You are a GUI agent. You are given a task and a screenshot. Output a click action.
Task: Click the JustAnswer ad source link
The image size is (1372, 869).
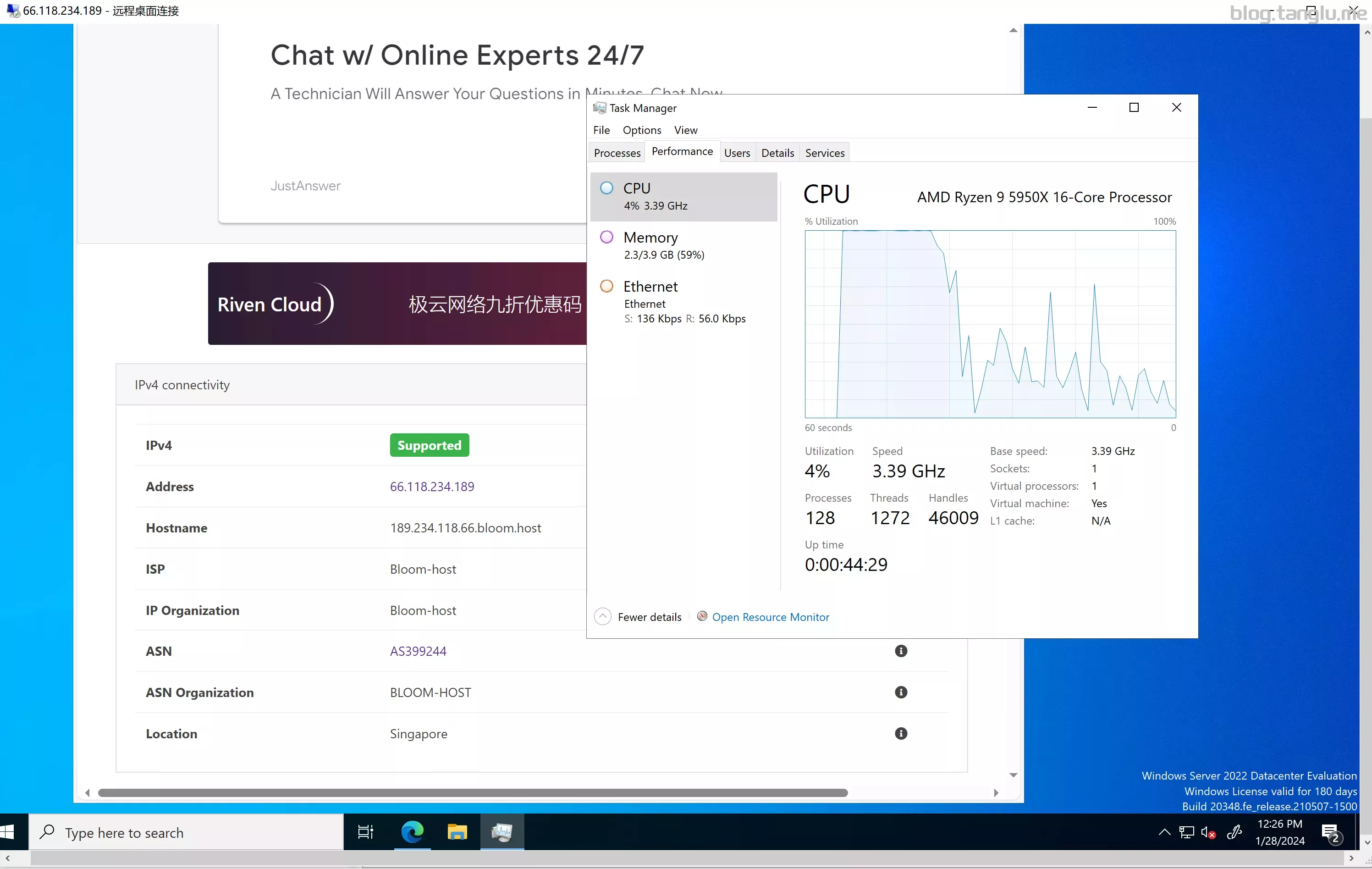[x=305, y=185]
